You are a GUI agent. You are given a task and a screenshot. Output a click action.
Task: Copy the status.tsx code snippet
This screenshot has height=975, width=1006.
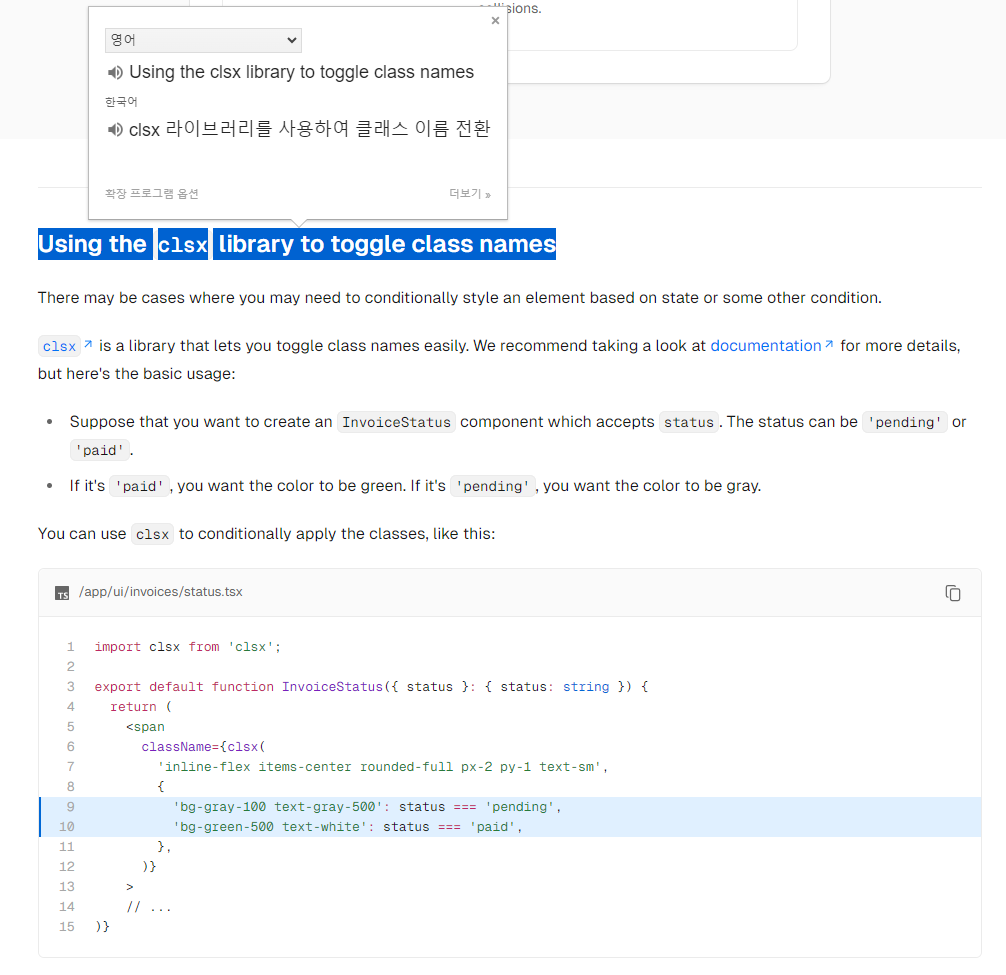(x=953, y=593)
